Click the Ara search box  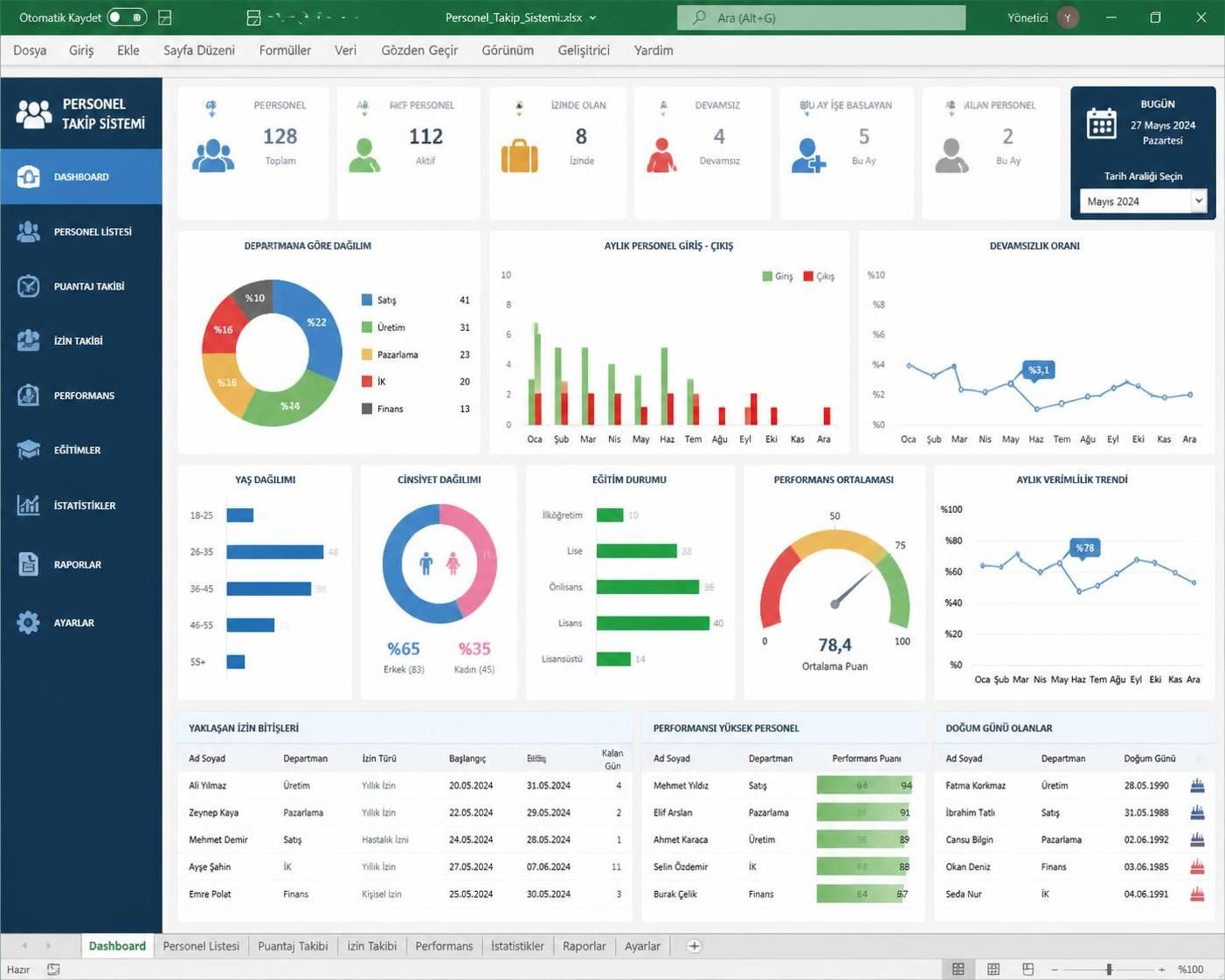click(x=821, y=17)
